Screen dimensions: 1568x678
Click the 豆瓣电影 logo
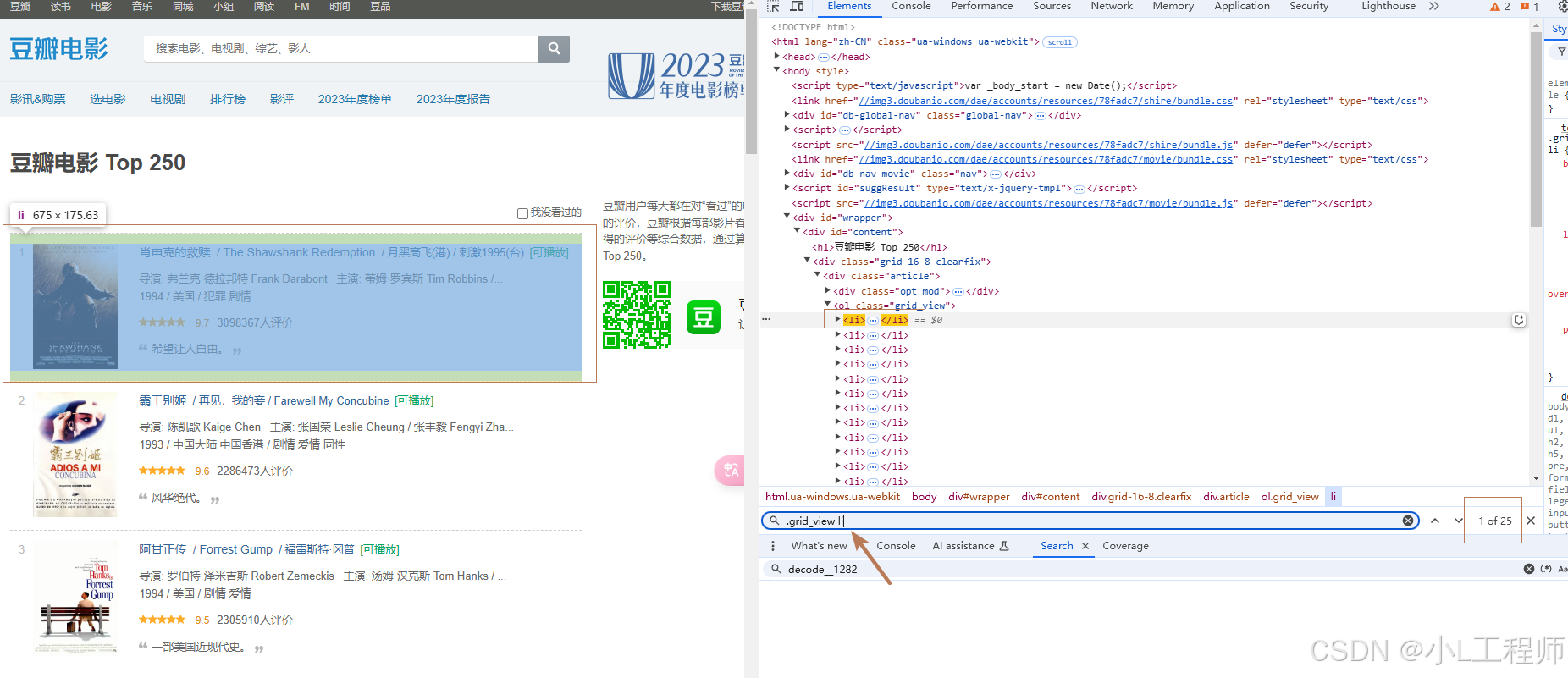[59, 49]
